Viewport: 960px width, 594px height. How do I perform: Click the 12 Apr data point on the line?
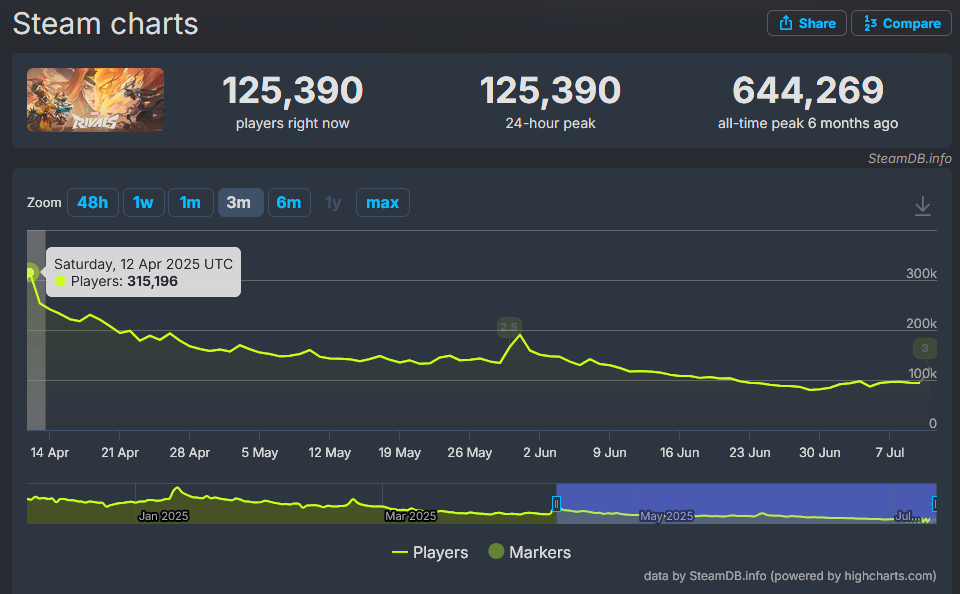(31, 273)
